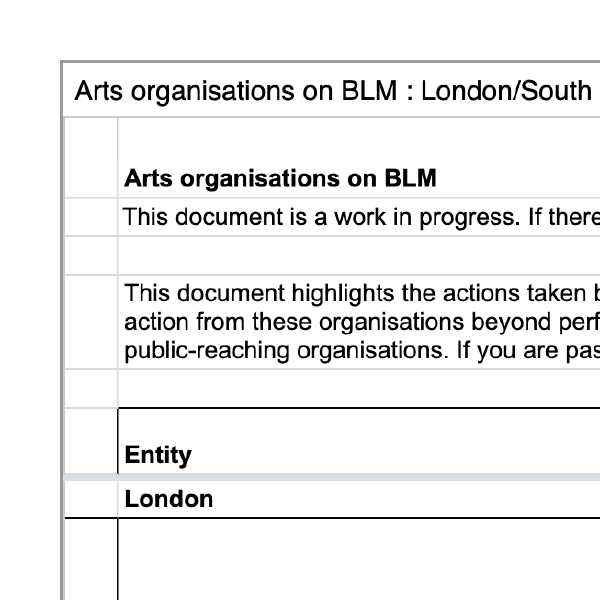
Task: Click the 'This document highlights the actions taken' line
Action: click(362, 293)
